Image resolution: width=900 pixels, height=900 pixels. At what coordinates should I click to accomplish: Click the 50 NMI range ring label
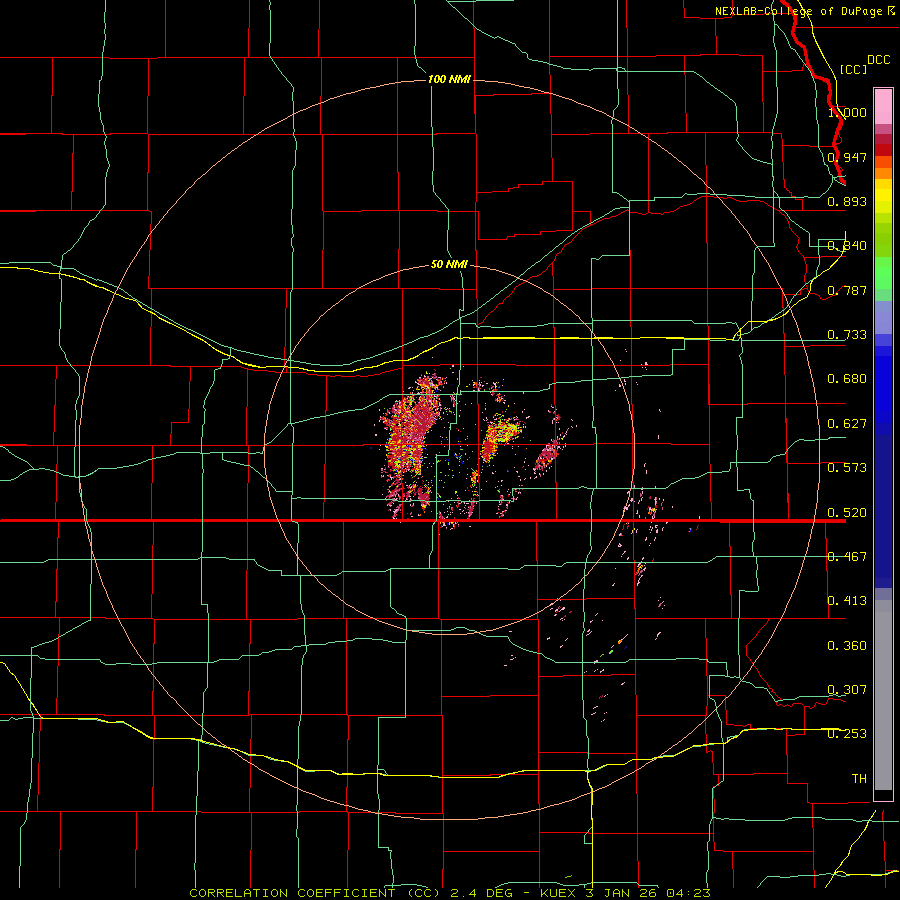coord(449,264)
